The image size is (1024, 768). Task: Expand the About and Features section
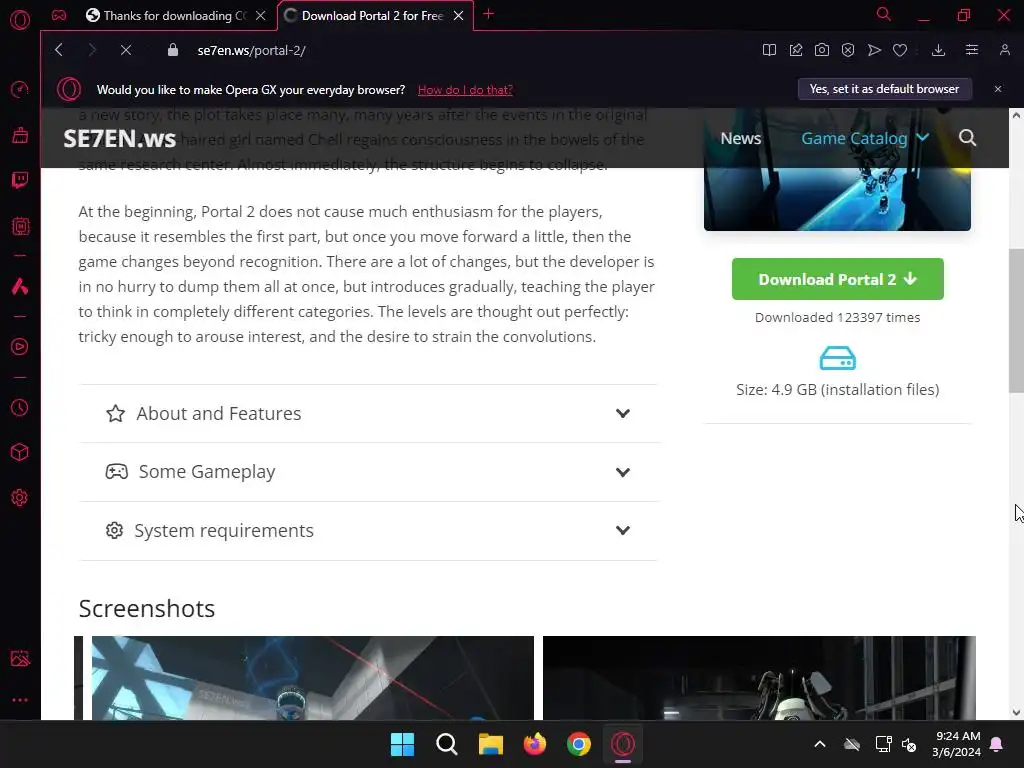(368, 413)
